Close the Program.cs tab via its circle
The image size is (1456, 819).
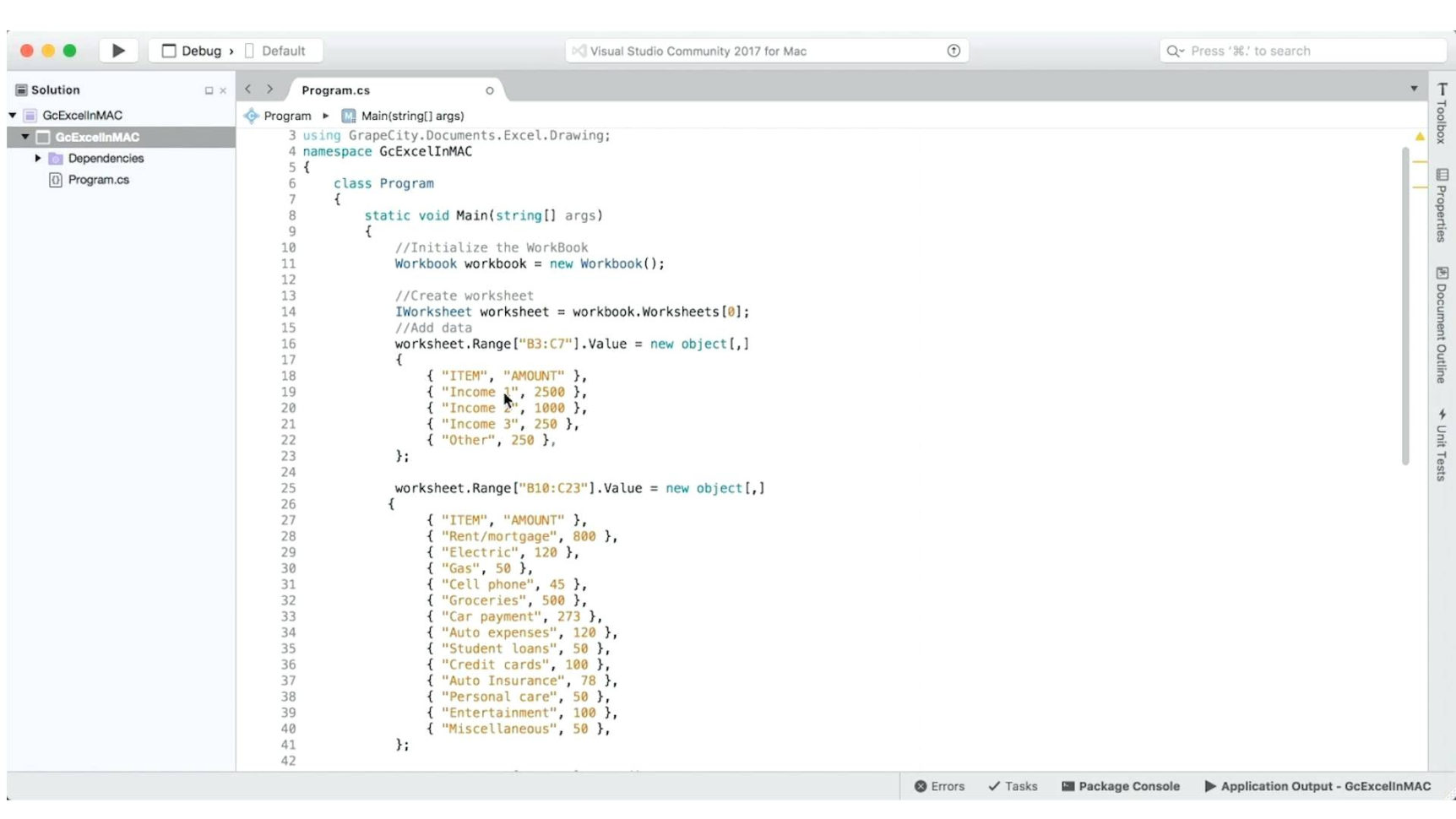489,90
